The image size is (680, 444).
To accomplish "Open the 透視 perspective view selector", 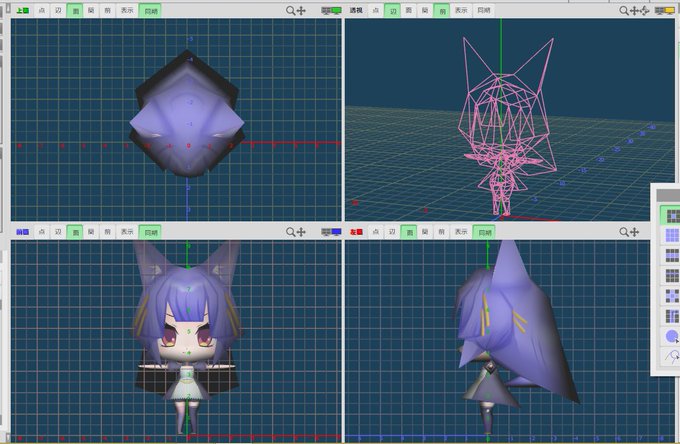I will (x=356, y=10).
